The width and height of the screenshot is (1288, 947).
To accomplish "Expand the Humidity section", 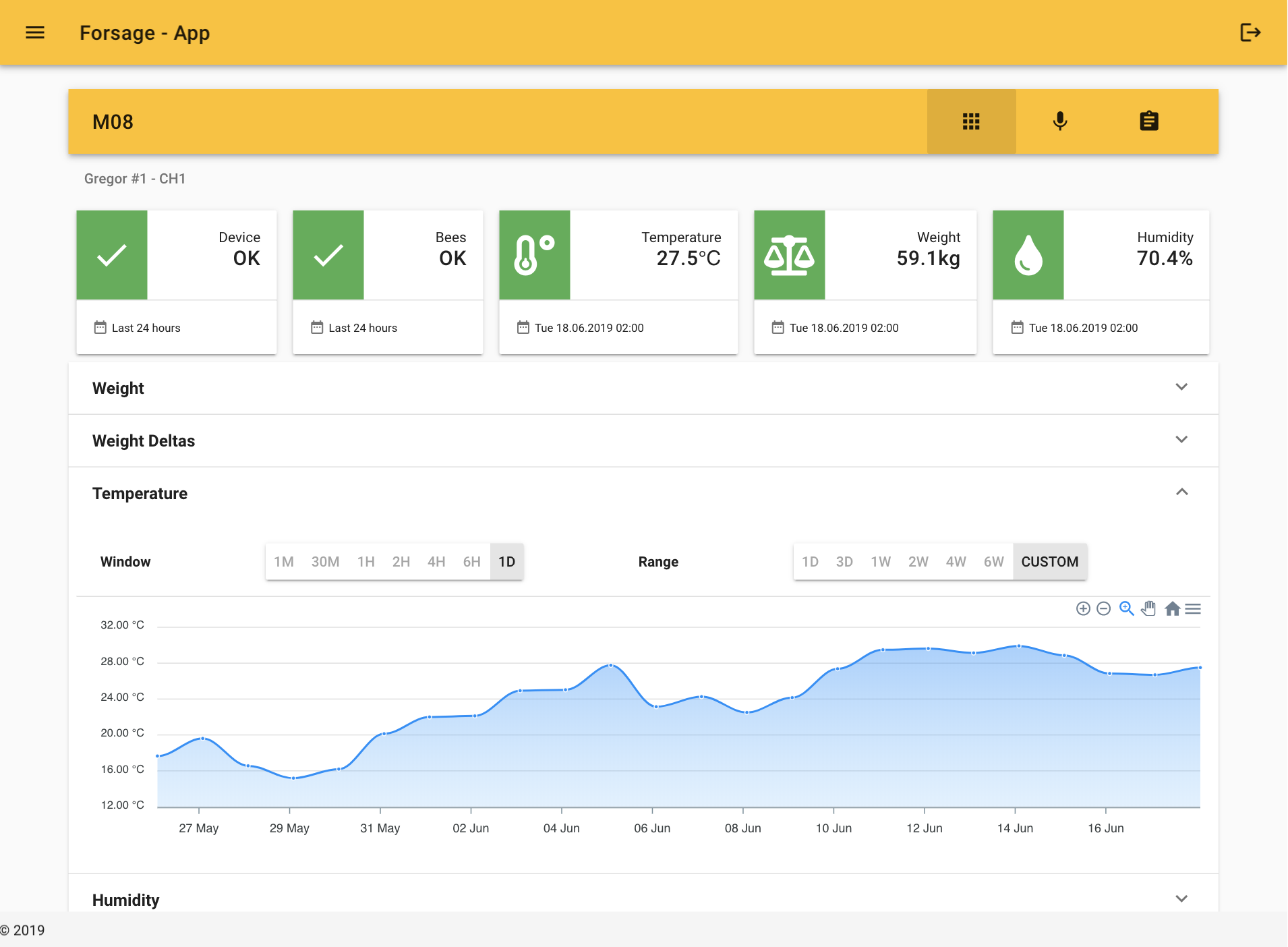I will [1181, 898].
